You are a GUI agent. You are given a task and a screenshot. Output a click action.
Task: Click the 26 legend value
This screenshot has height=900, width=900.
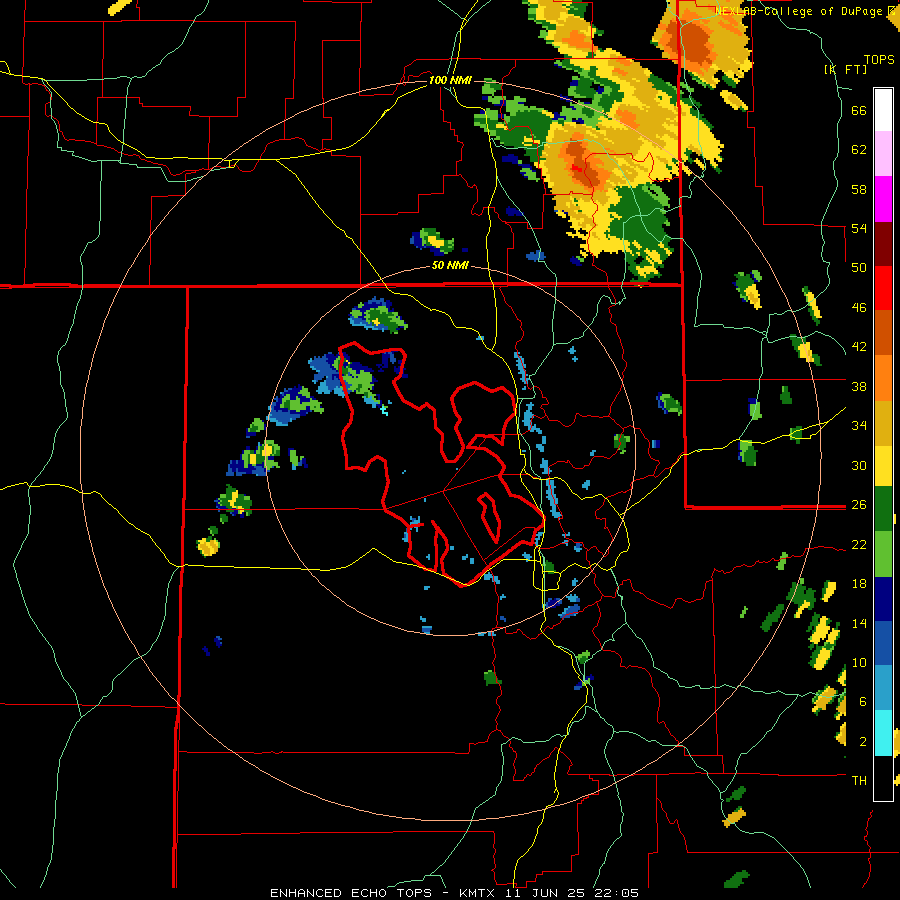pos(859,505)
